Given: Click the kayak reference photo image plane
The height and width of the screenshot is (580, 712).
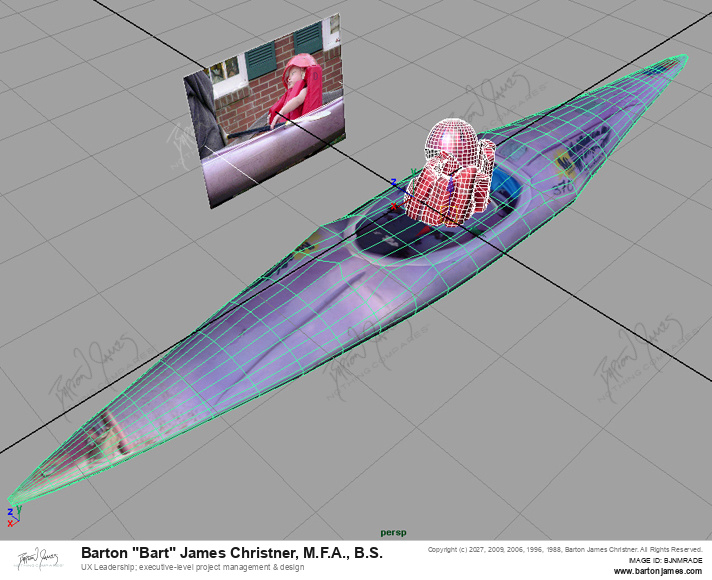Looking at the screenshot, I should tap(263, 111).
